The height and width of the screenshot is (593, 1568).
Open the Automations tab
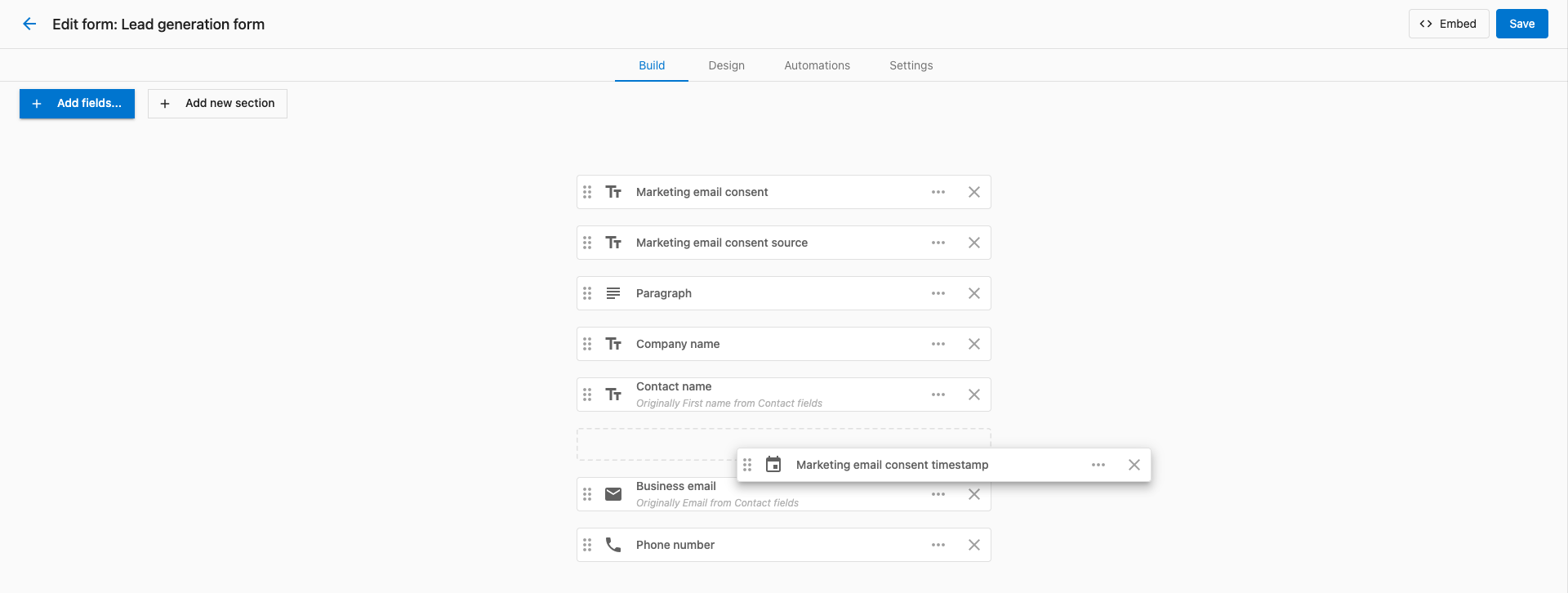(x=817, y=65)
